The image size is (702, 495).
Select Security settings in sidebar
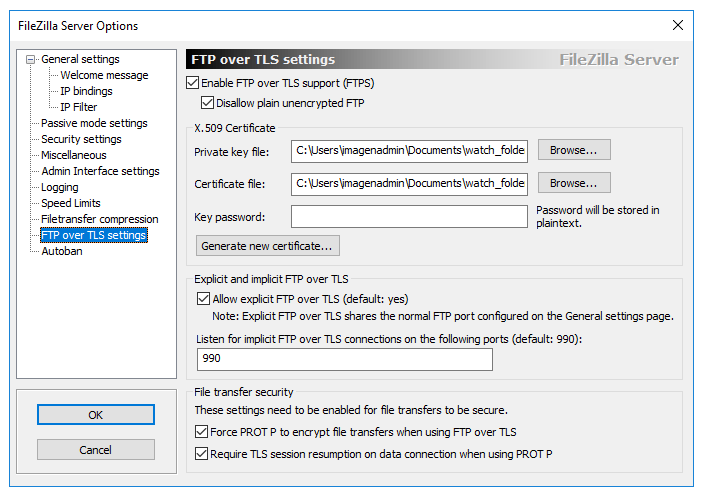click(81, 139)
